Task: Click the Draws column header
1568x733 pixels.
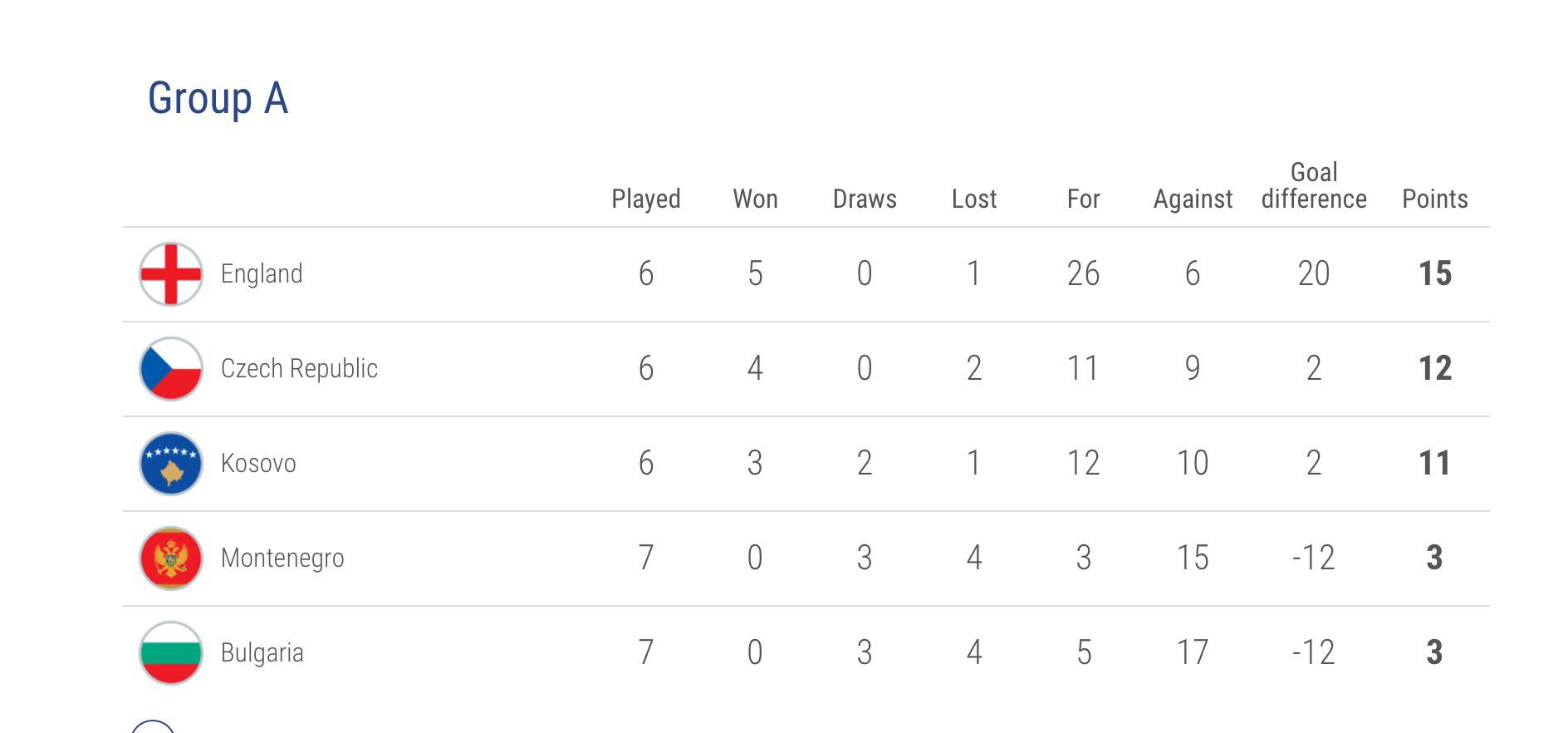Action: (865, 199)
